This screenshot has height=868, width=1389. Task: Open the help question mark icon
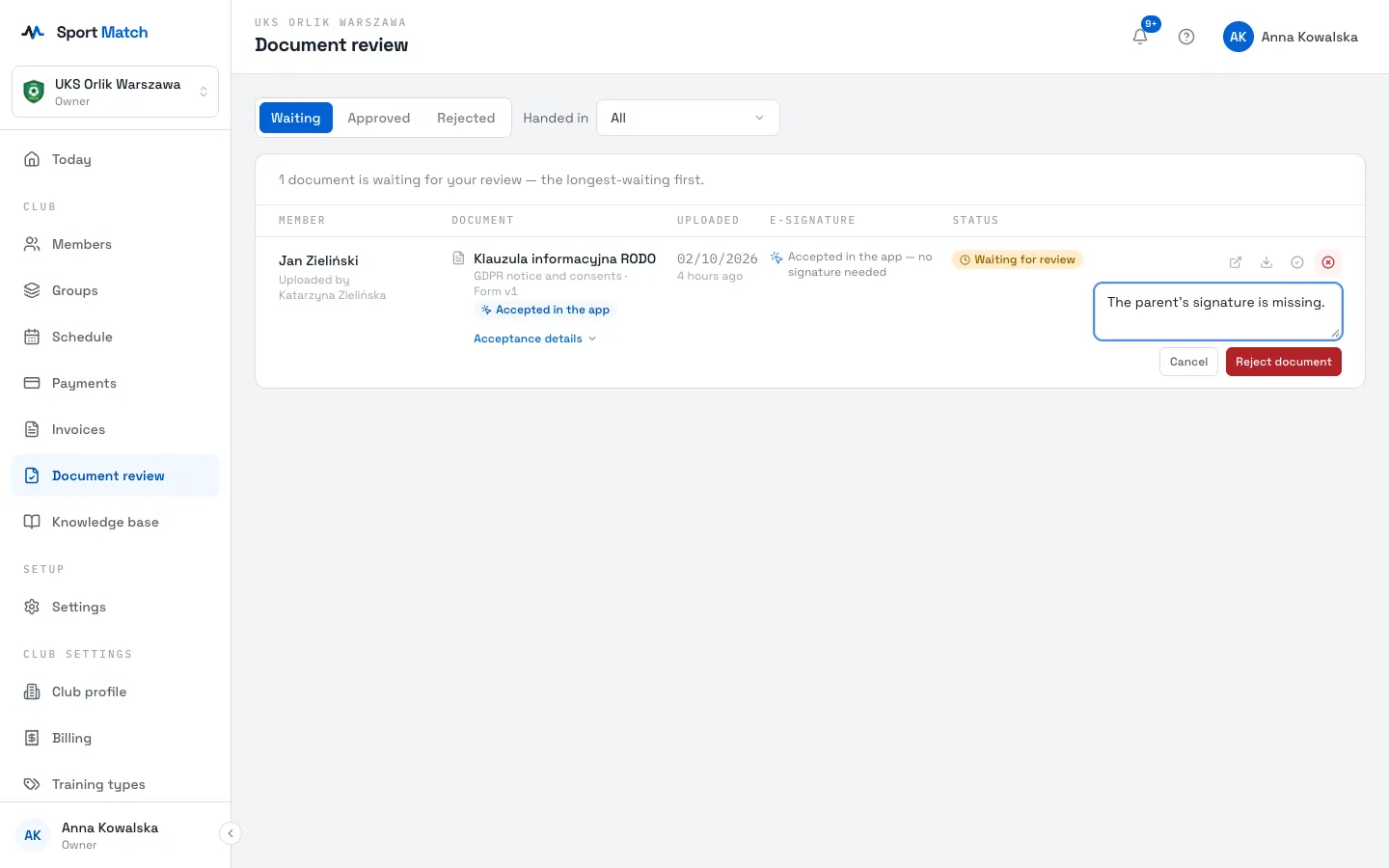click(x=1186, y=37)
